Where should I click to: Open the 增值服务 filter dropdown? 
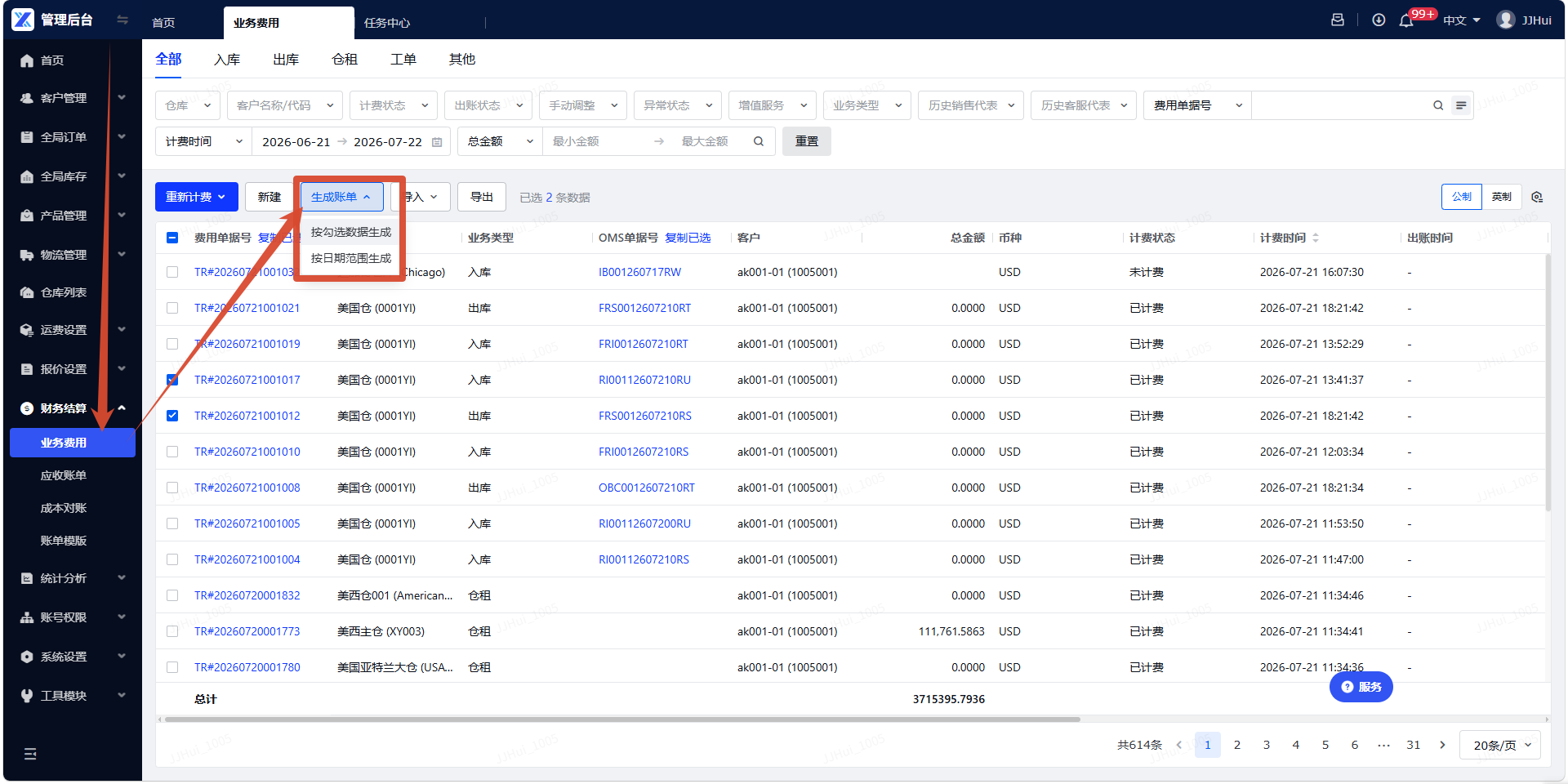pos(773,105)
